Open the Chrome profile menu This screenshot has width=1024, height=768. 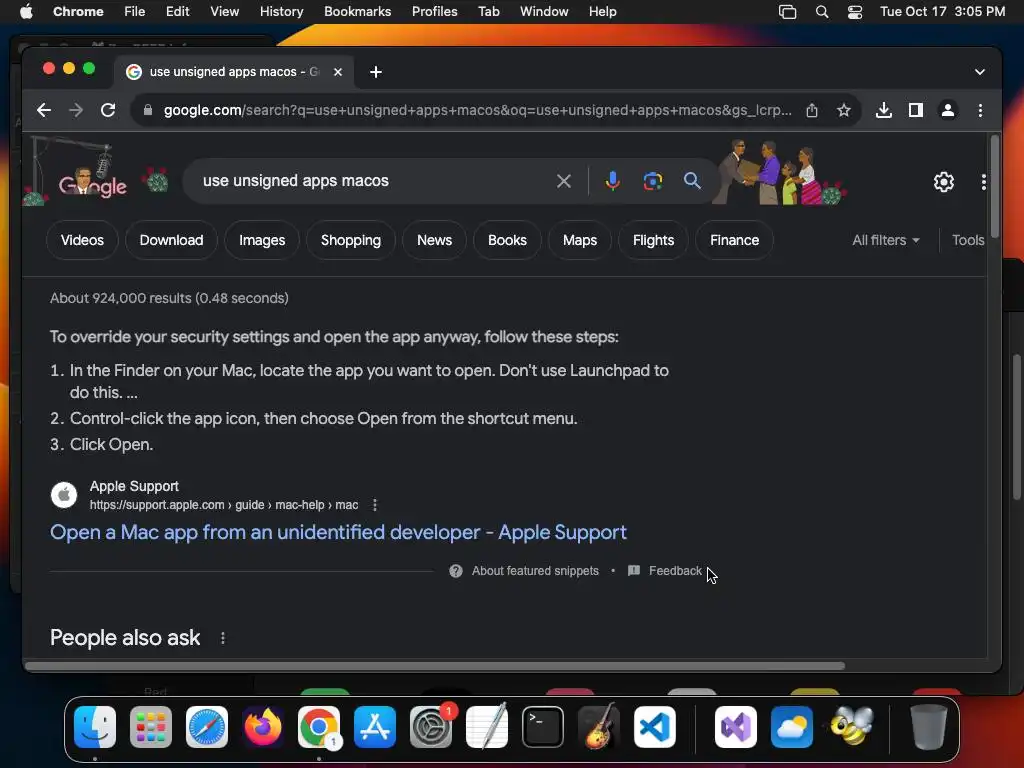948,110
